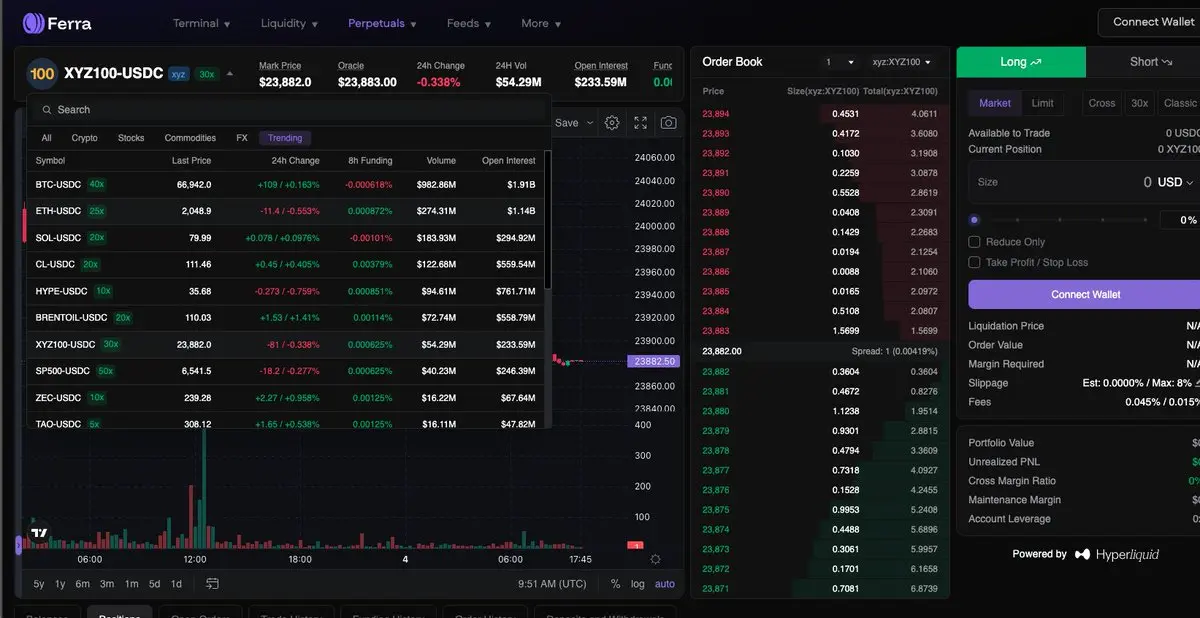
Task: Select the Trending market filter tab
Action: coord(285,138)
